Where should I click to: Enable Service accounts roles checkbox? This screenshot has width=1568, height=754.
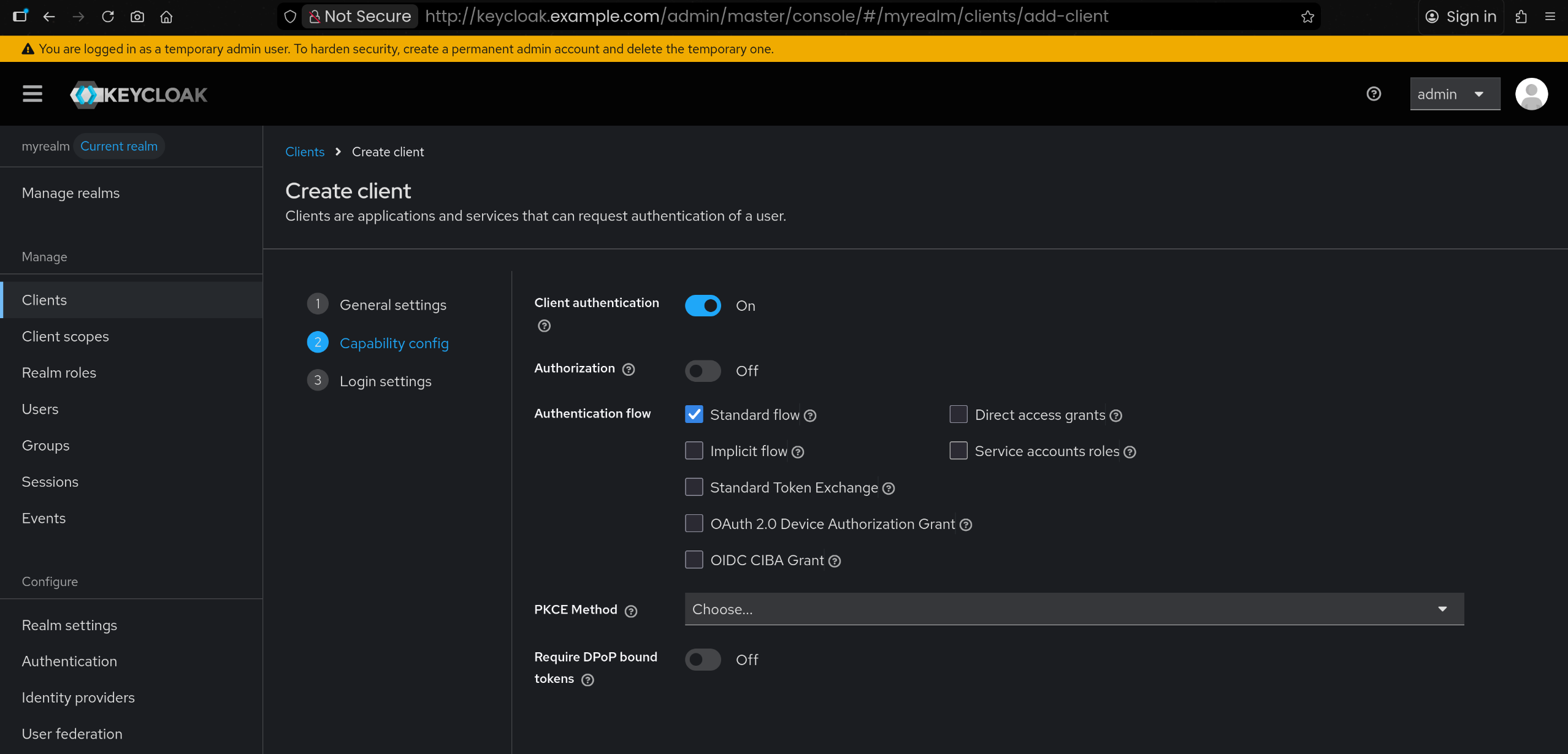tap(958, 451)
